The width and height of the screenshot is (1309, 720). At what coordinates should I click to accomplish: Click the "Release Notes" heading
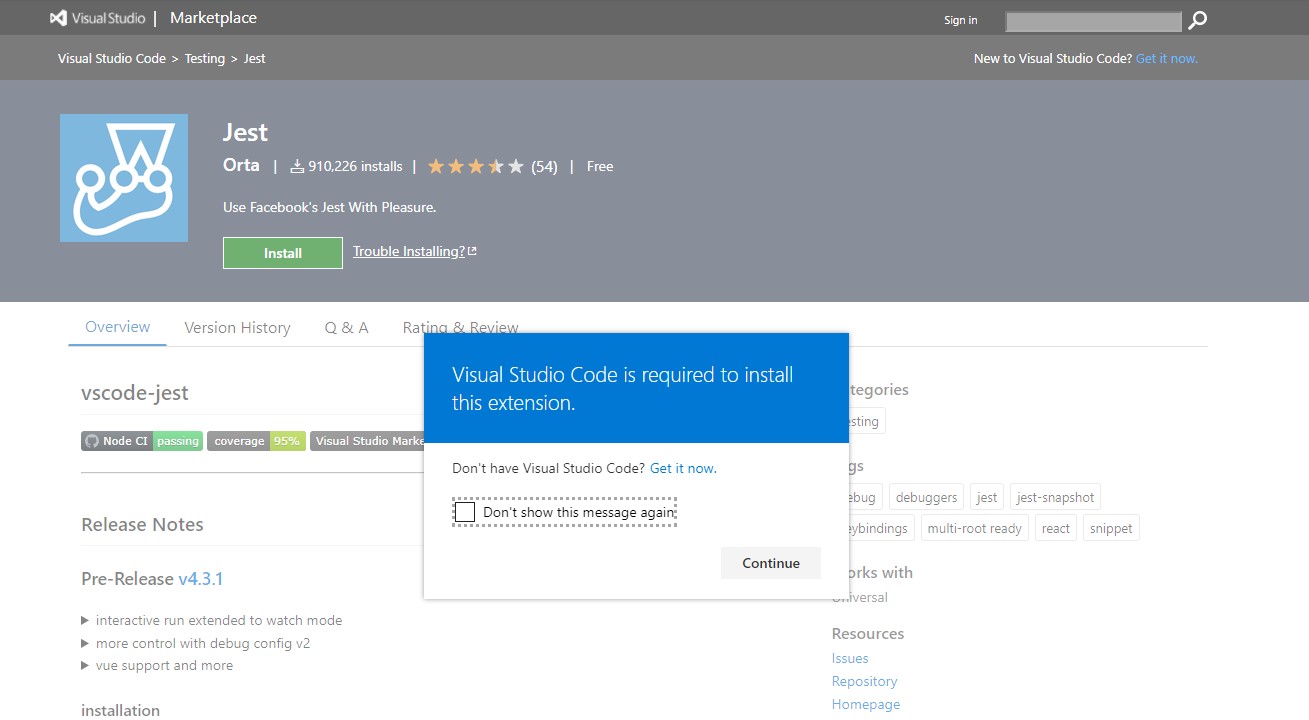[x=142, y=524]
